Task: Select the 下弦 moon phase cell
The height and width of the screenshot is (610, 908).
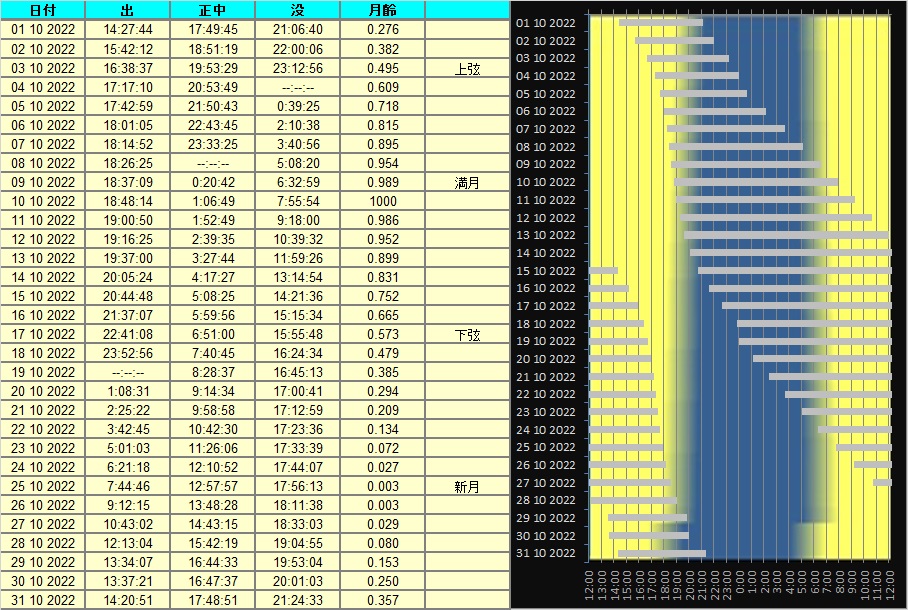Action: click(467, 335)
